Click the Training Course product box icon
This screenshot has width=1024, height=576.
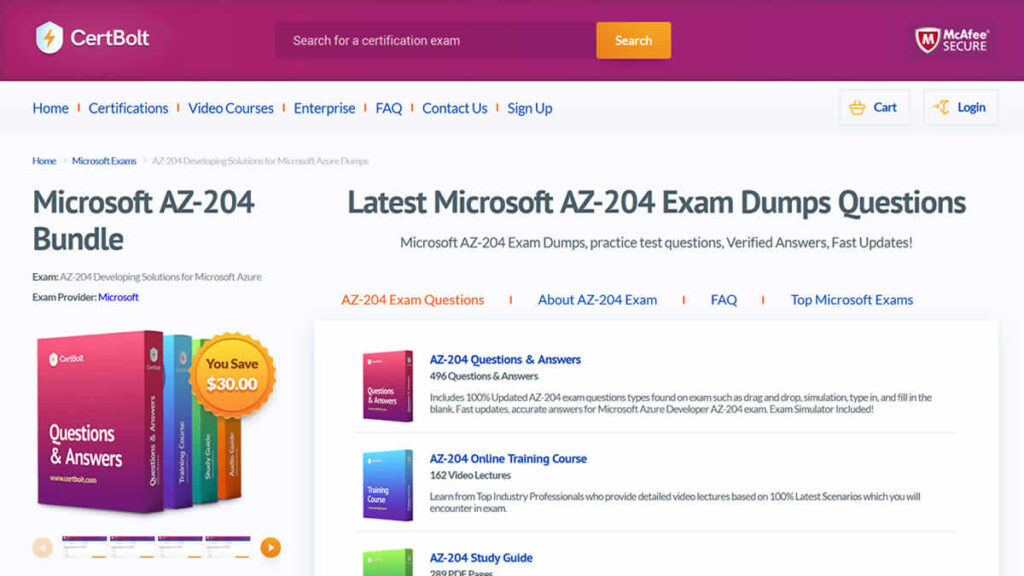pos(388,485)
